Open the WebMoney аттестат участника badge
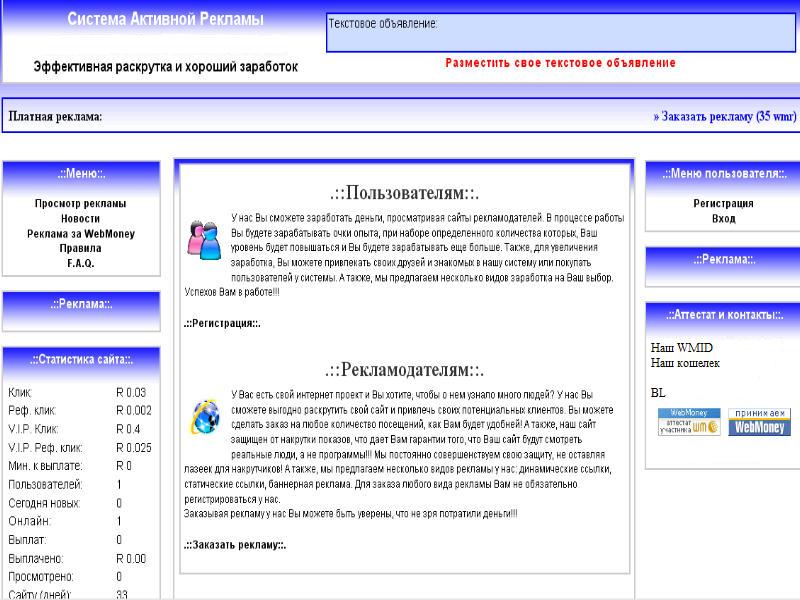 point(689,421)
